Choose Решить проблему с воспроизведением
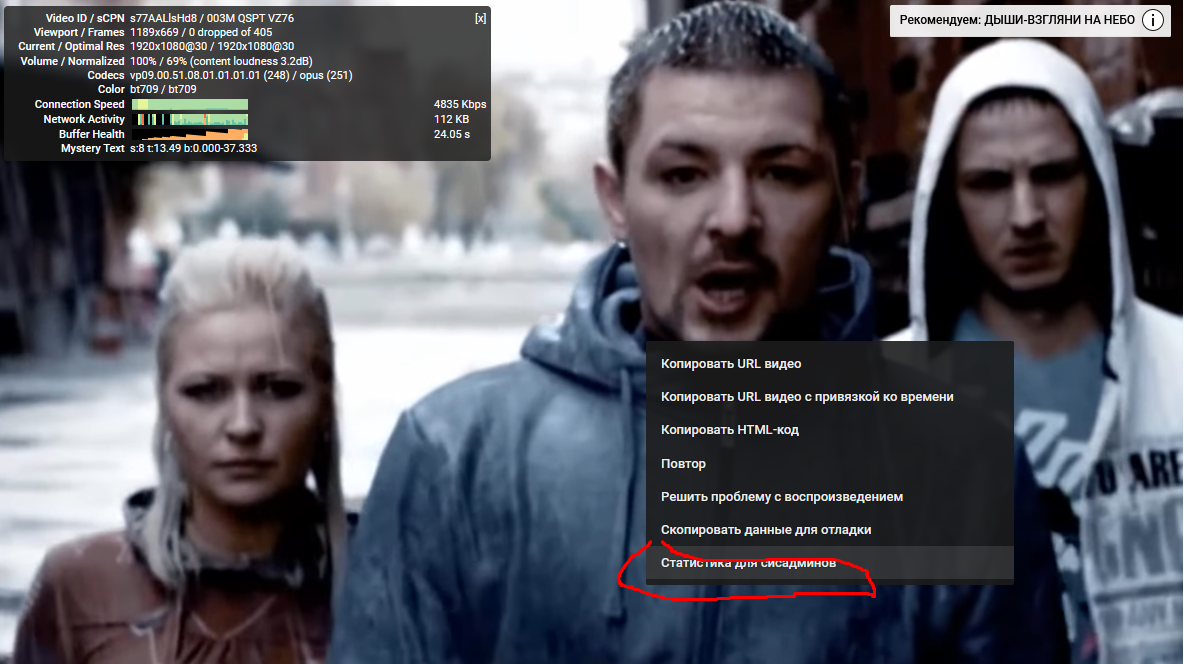Viewport: 1186px width, 664px height. point(829,497)
